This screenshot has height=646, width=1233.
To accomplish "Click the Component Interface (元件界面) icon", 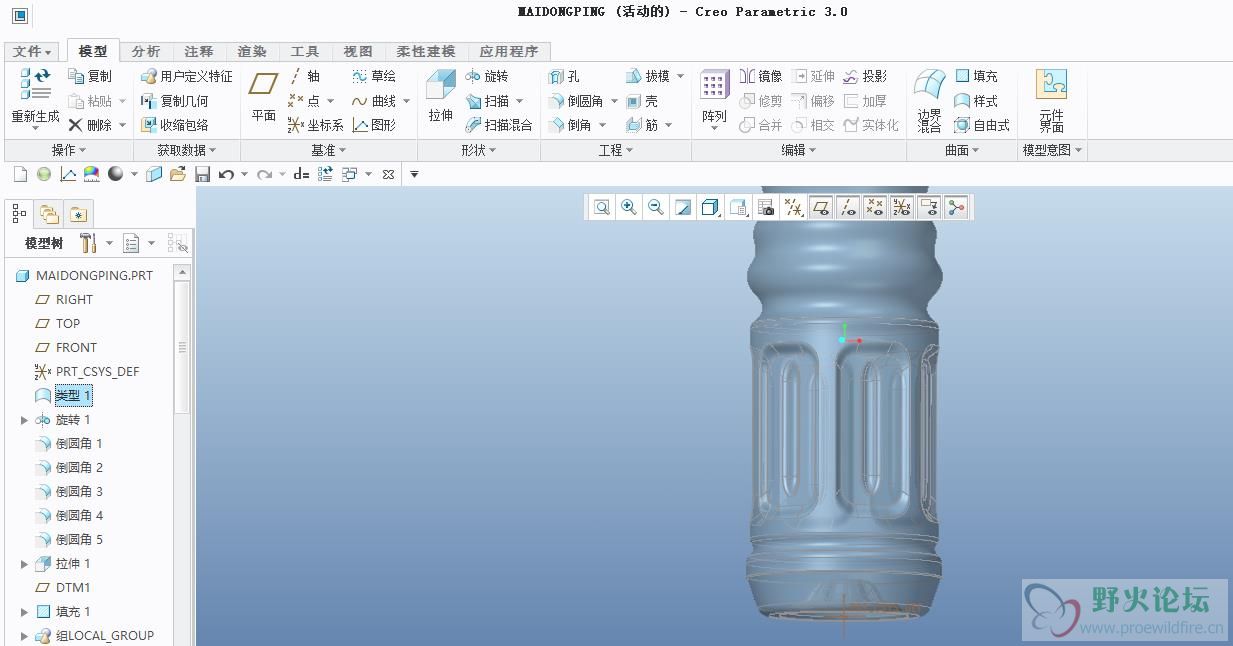I will coord(1051,85).
